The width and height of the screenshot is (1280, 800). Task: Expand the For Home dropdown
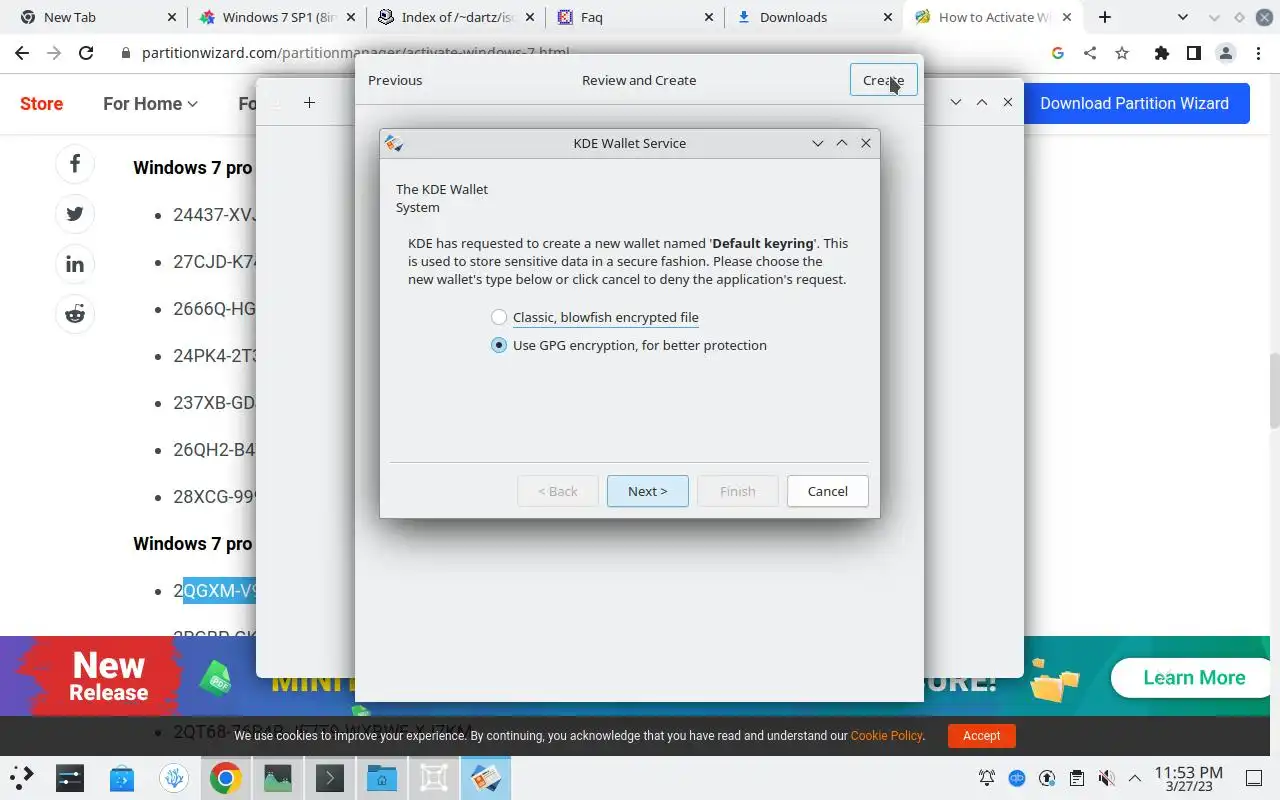tap(150, 103)
